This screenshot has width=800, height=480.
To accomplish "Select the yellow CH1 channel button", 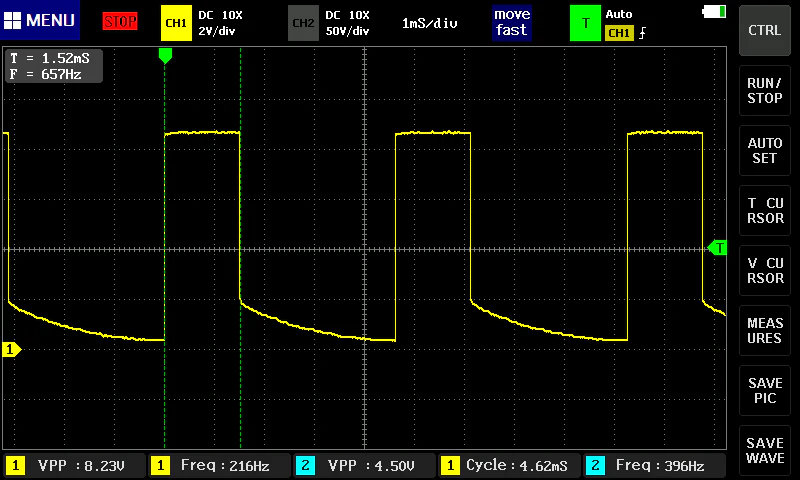I will click(x=176, y=23).
